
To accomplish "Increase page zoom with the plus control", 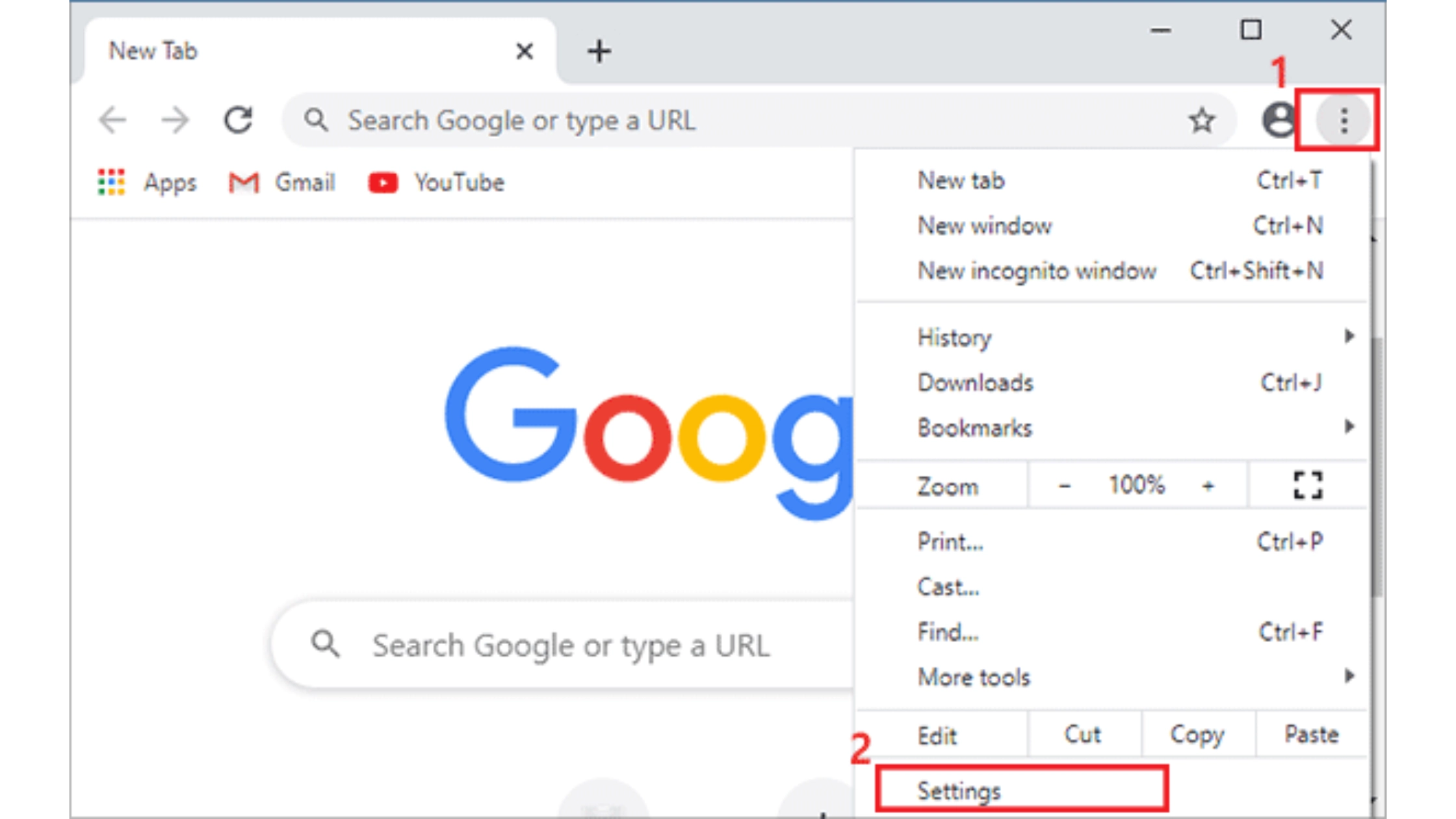I will (x=1208, y=485).
